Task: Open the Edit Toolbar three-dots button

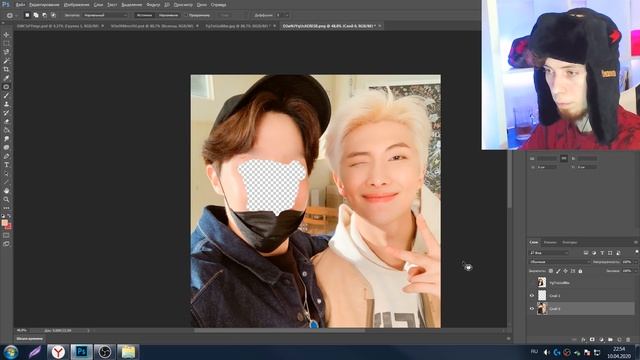Action: tap(6, 208)
